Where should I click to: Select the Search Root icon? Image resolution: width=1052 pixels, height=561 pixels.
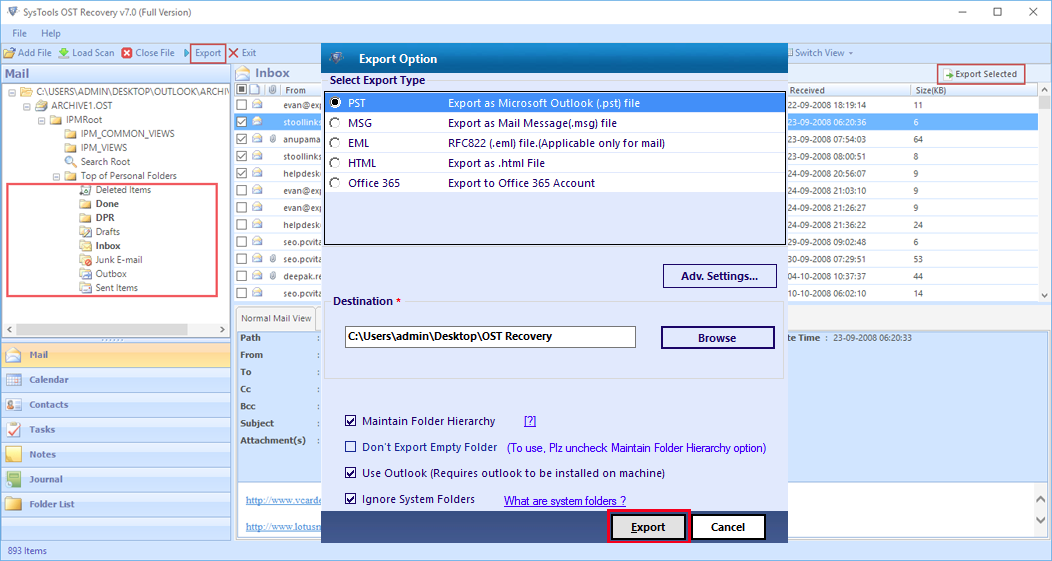tap(70, 162)
